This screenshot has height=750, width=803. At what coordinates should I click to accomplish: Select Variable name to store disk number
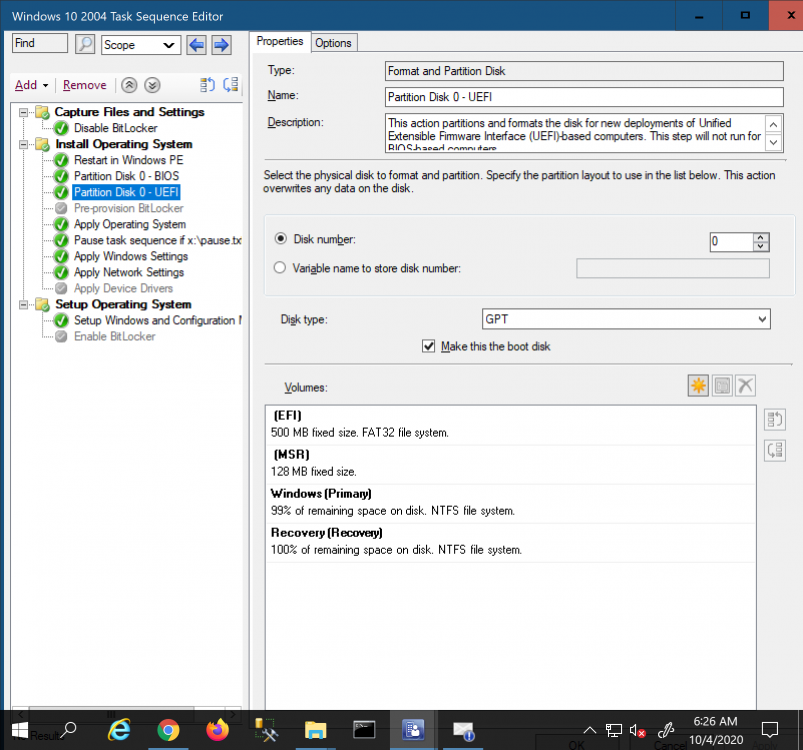[281, 268]
